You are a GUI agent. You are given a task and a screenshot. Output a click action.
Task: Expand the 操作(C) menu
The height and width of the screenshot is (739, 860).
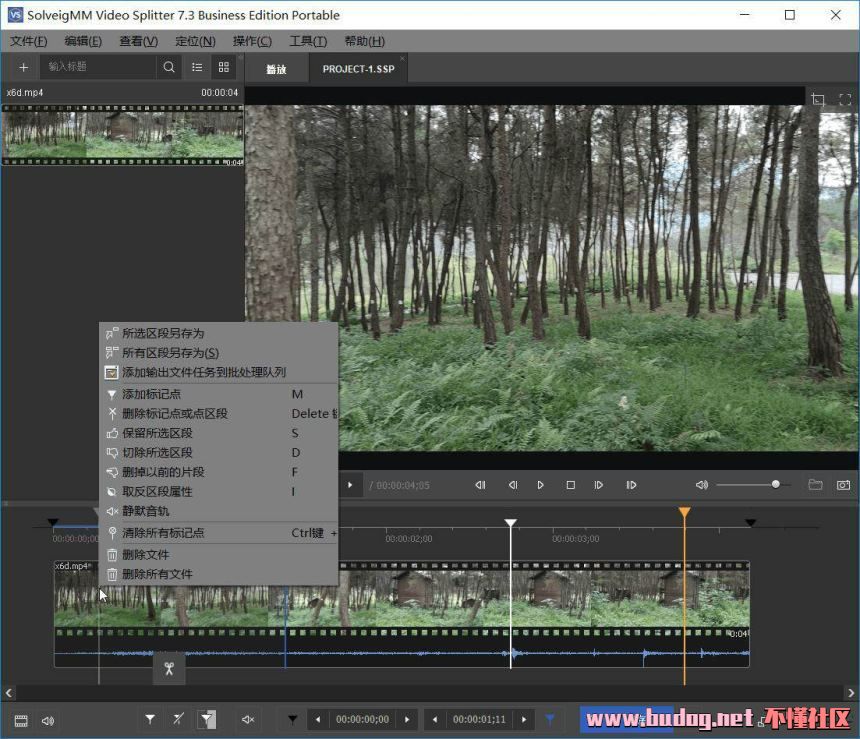(252, 41)
